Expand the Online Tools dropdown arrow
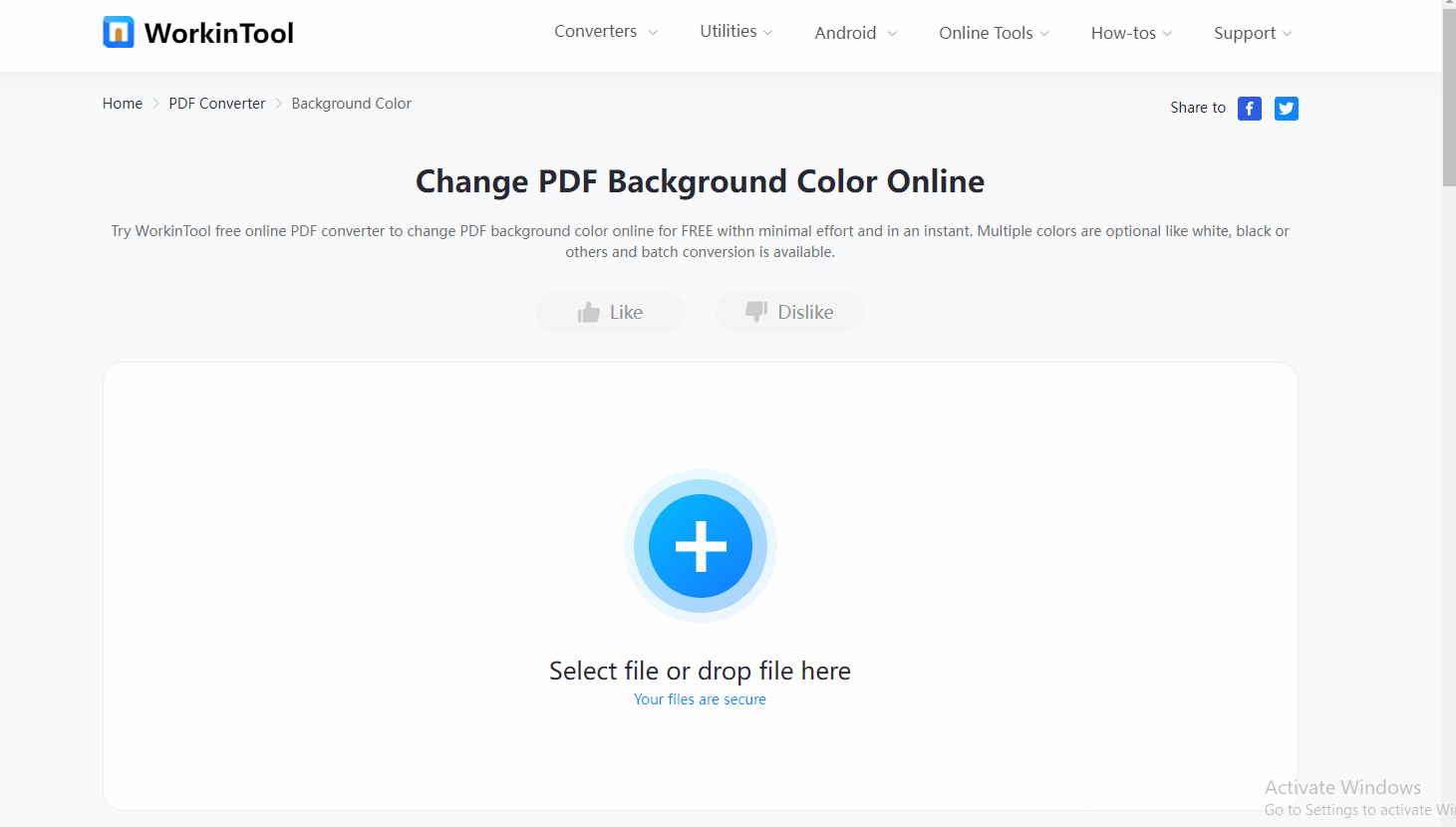1456x827 pixels. tap(1044, 34)
